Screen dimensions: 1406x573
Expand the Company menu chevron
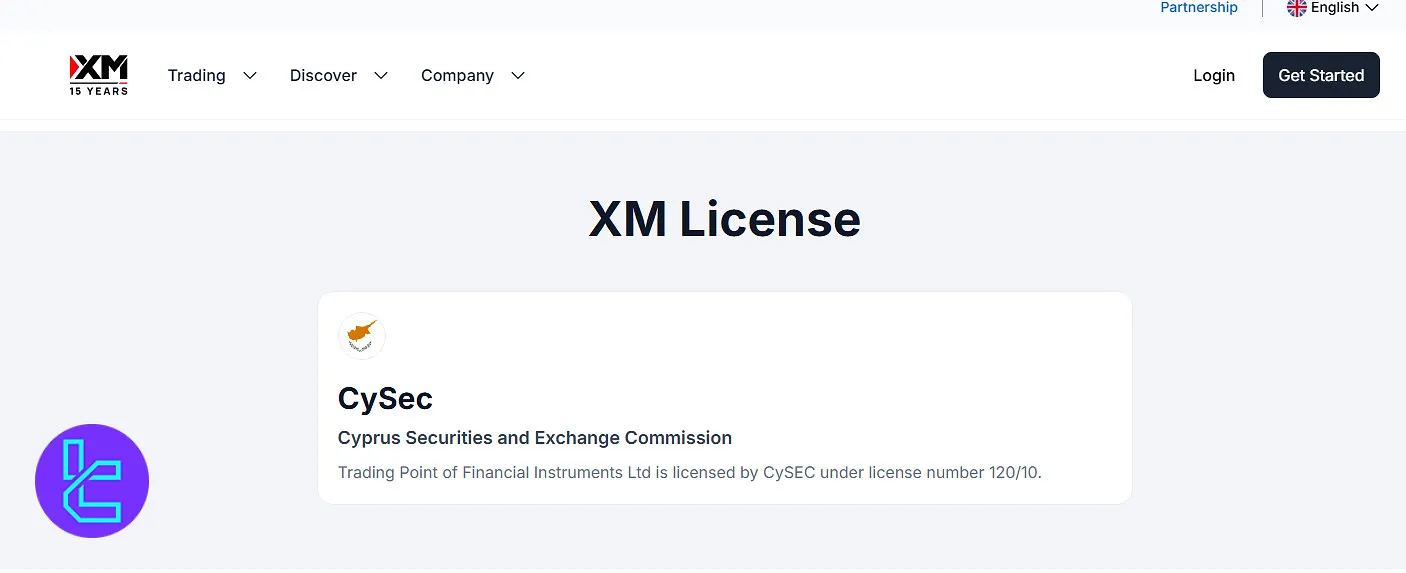(518, 76)
